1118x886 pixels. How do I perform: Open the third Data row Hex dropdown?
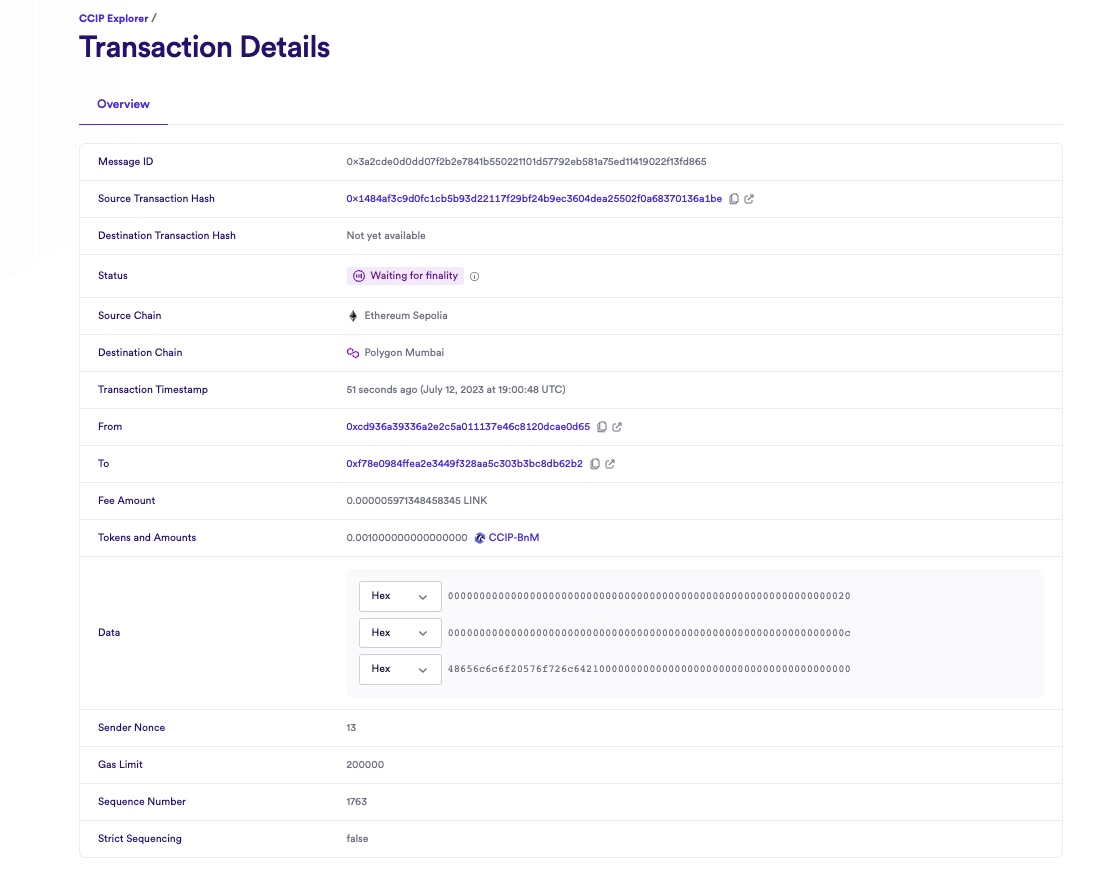pos(400,669)
